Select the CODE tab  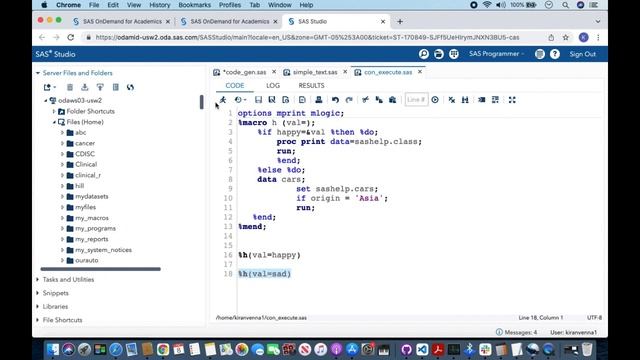click(x=235, y=85)
